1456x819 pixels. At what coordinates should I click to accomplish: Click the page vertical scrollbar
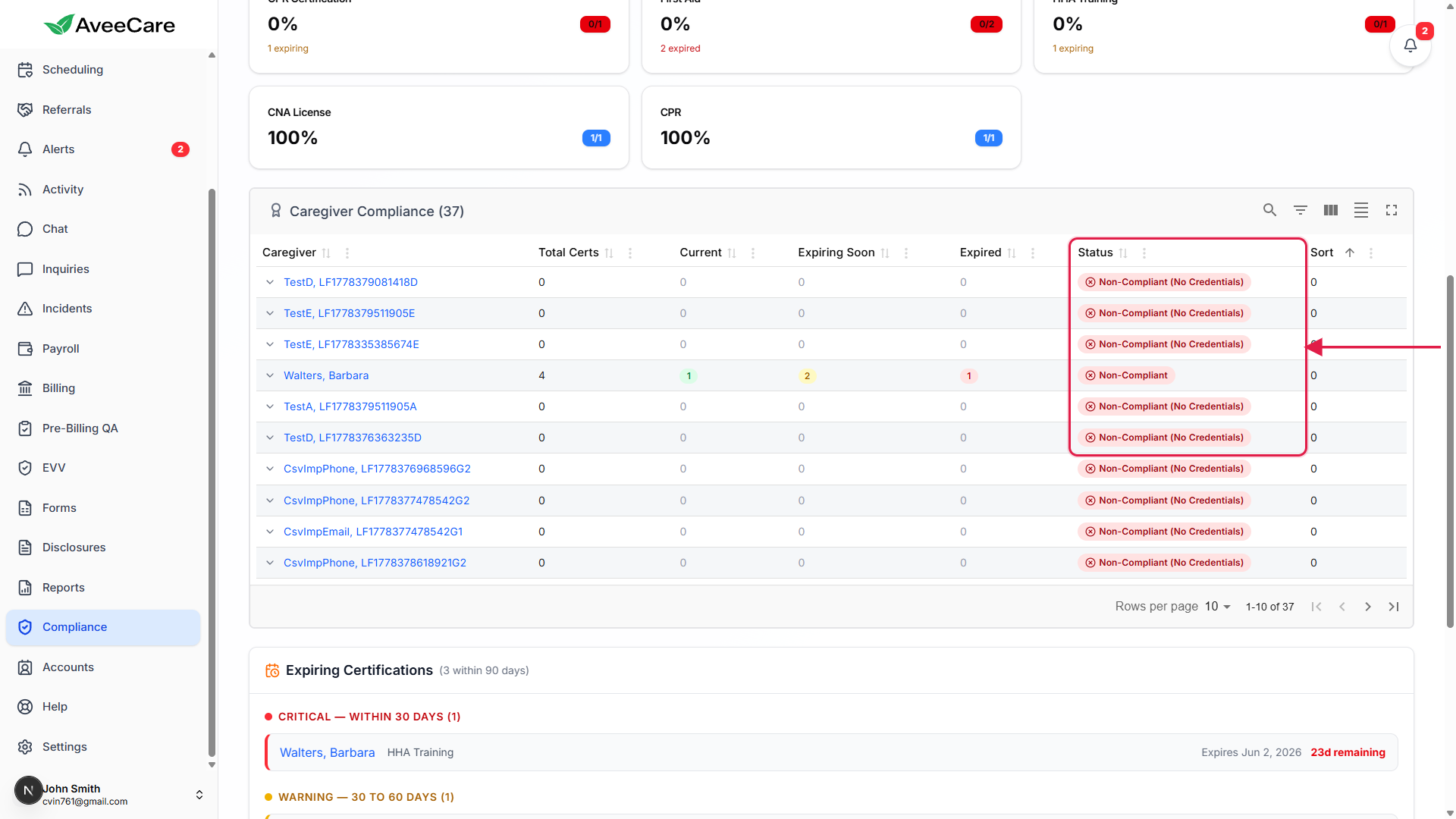1450,451
